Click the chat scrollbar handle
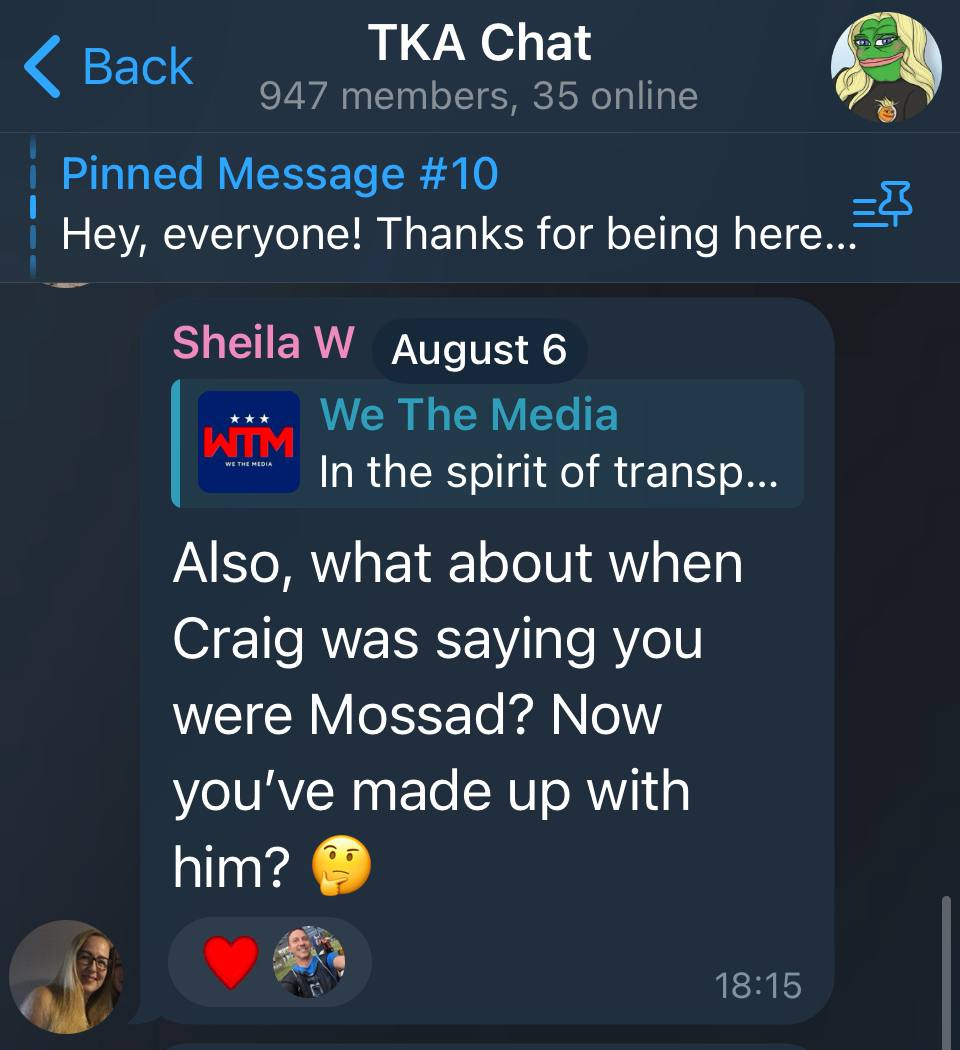 click(x=946, y=972)
